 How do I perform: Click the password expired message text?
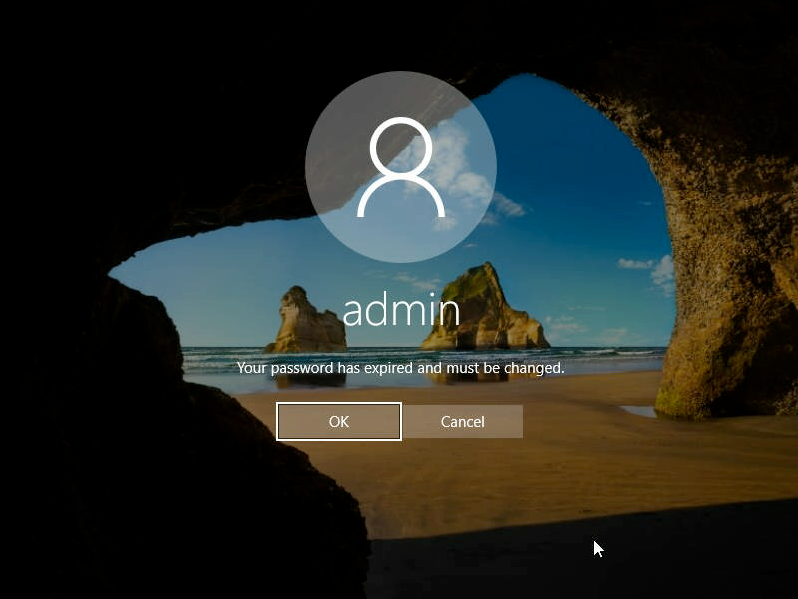(400, 368)
